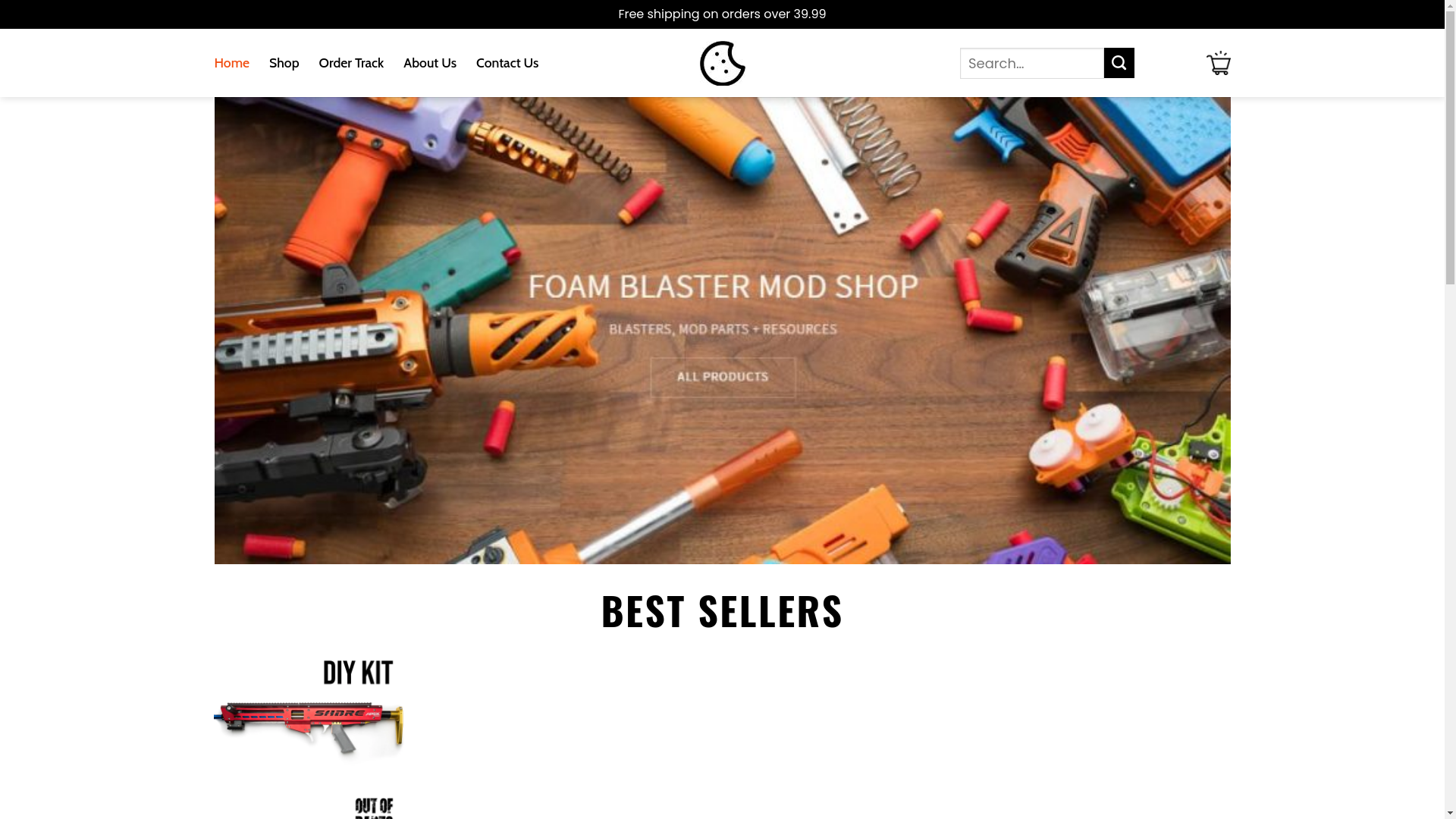Focus the Search input field

tap(1032, 63)
